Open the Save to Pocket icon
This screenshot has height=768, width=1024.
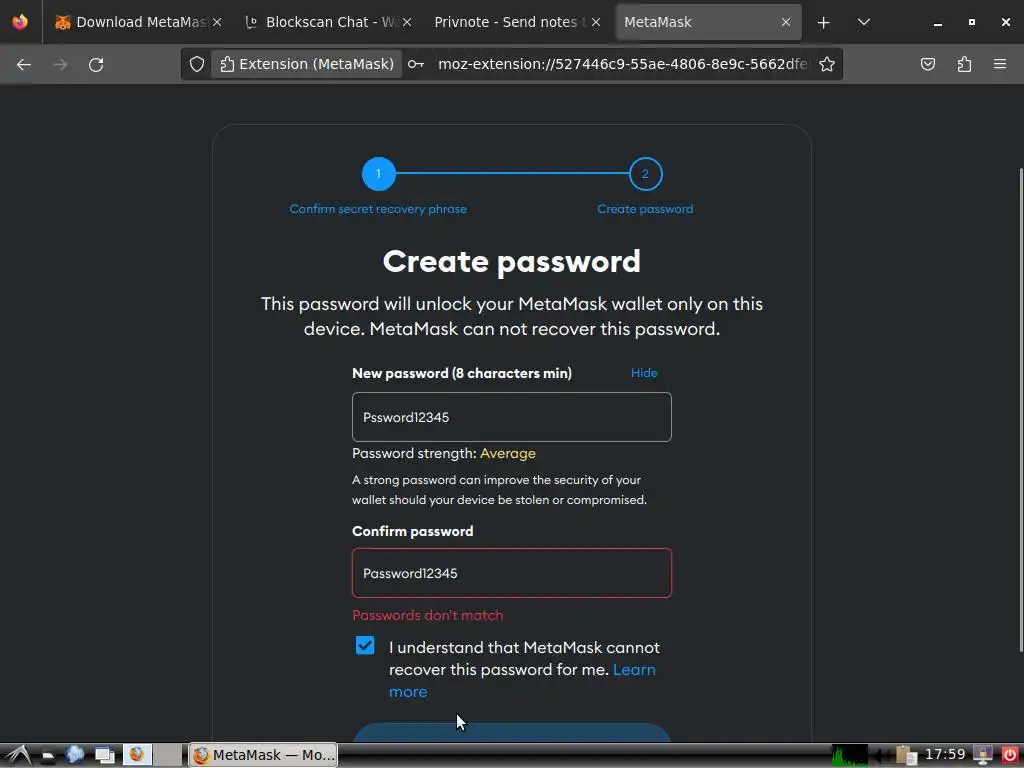[928, 64]
